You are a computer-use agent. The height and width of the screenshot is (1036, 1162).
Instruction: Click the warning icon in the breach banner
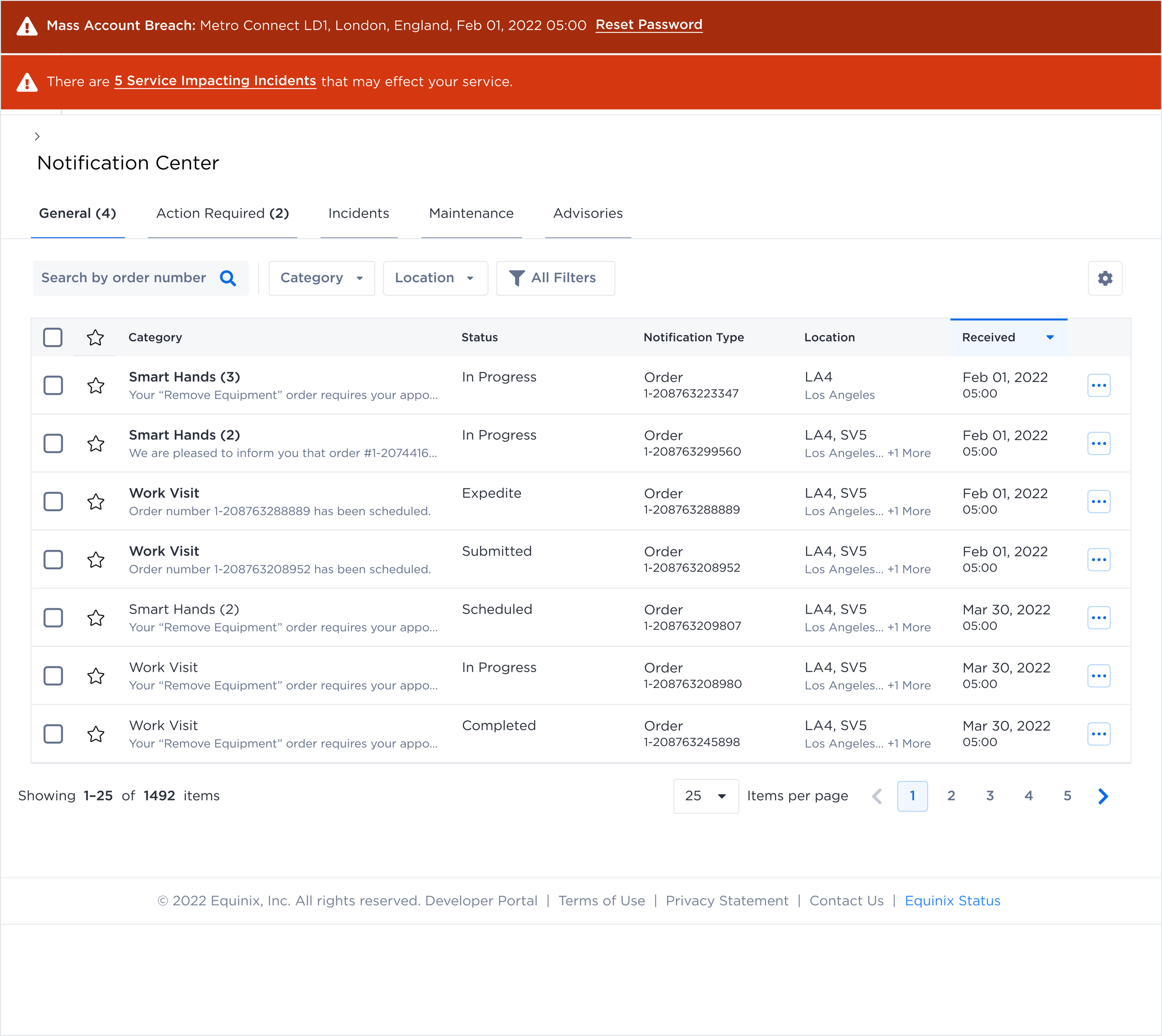(x=25, y=25)
